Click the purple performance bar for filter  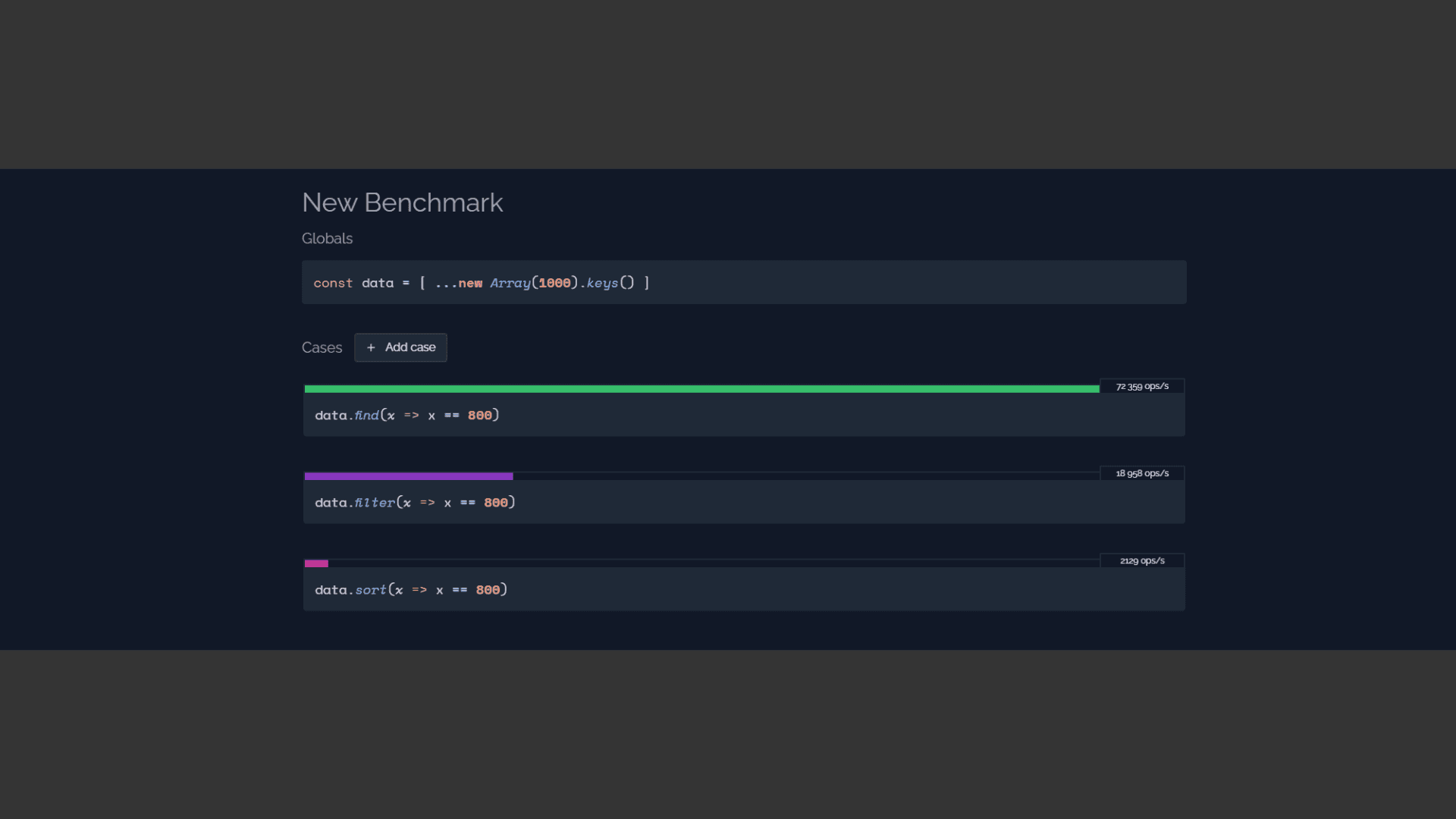tap(409, 476)
